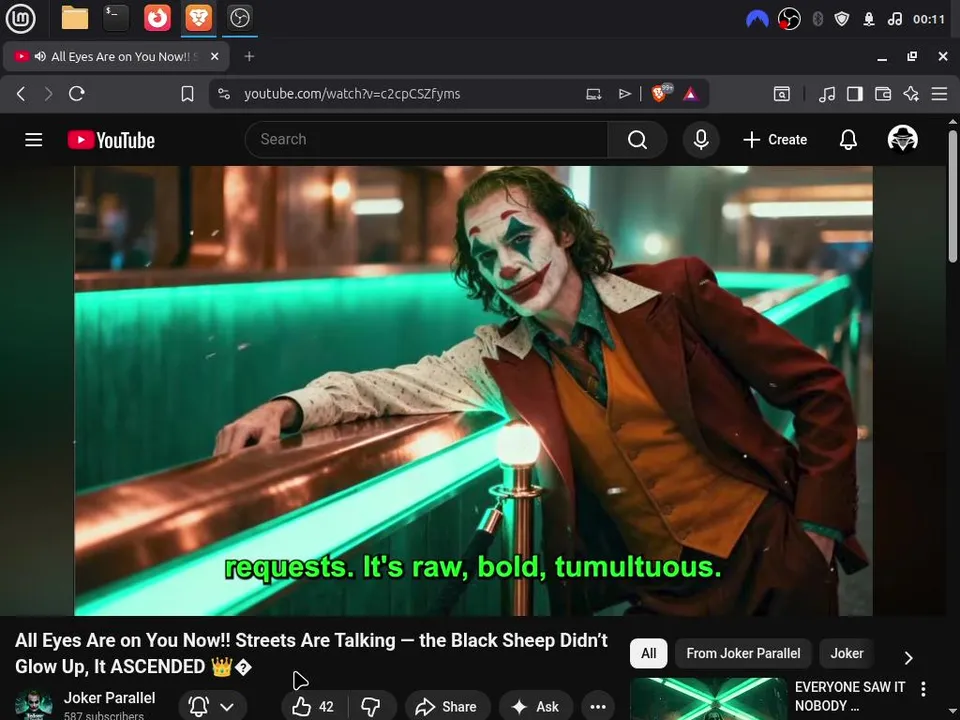
Task: Open the Create menu
Action: (775, 140)
